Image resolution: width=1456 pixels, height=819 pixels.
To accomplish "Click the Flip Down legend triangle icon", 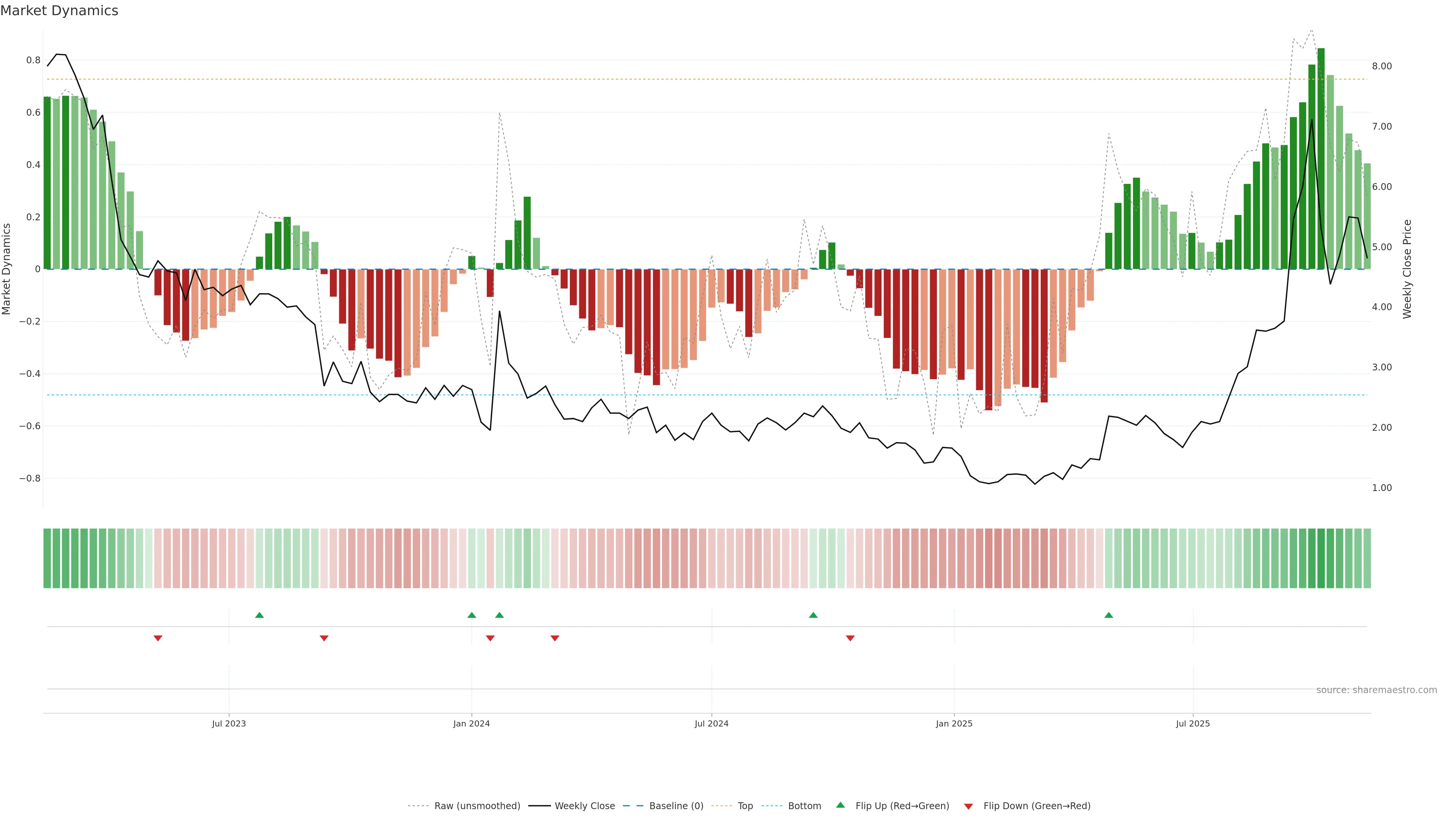I will click(x=968, y=806).
